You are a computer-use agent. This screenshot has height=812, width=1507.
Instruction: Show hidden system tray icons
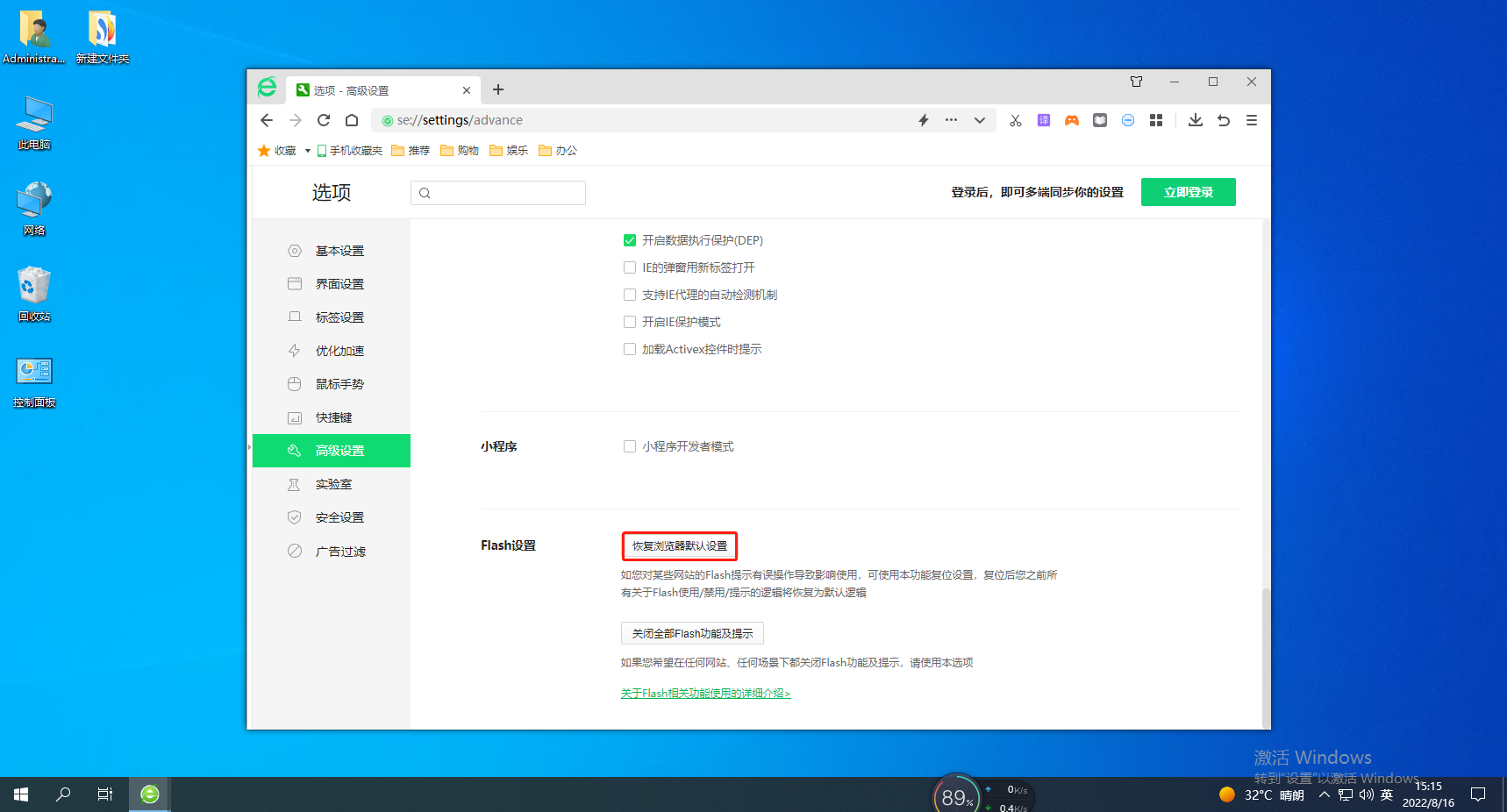(x=1325, y=795)
